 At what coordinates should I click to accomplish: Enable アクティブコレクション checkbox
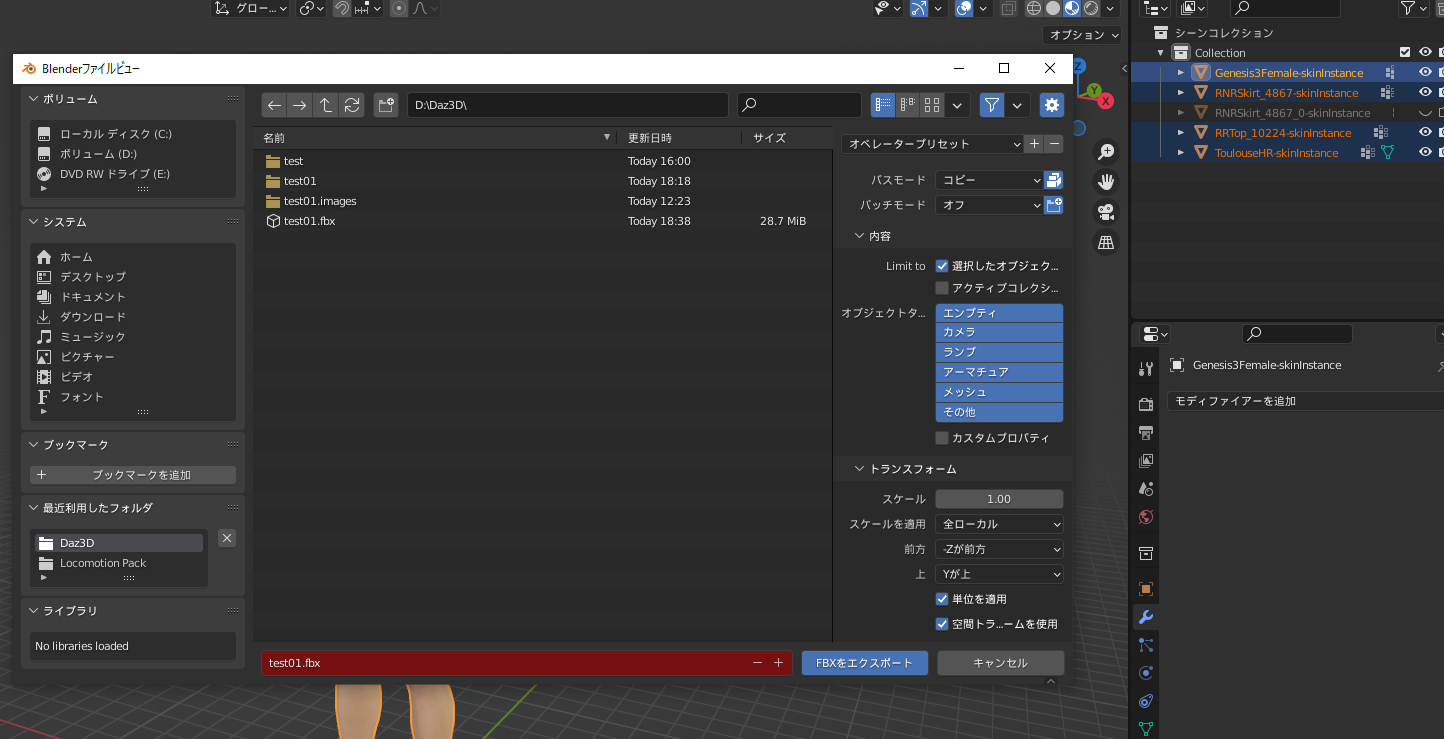(x=942, y=288)
